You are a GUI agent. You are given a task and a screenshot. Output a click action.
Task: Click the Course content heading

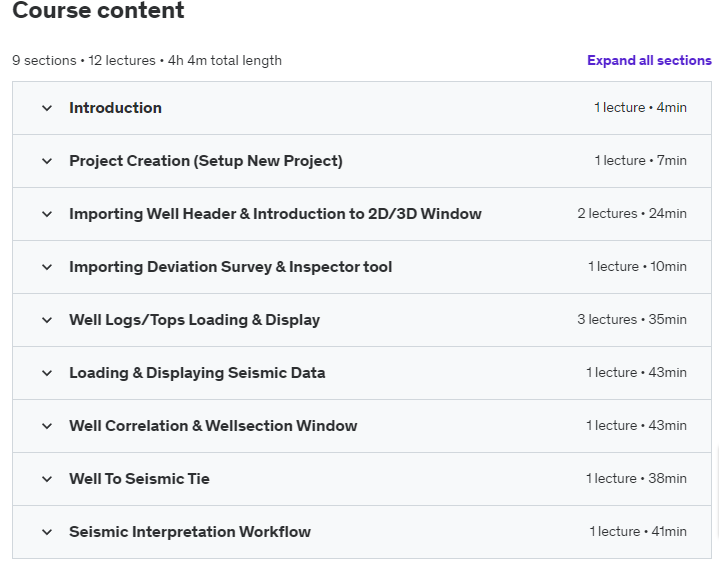click(98, 10)
